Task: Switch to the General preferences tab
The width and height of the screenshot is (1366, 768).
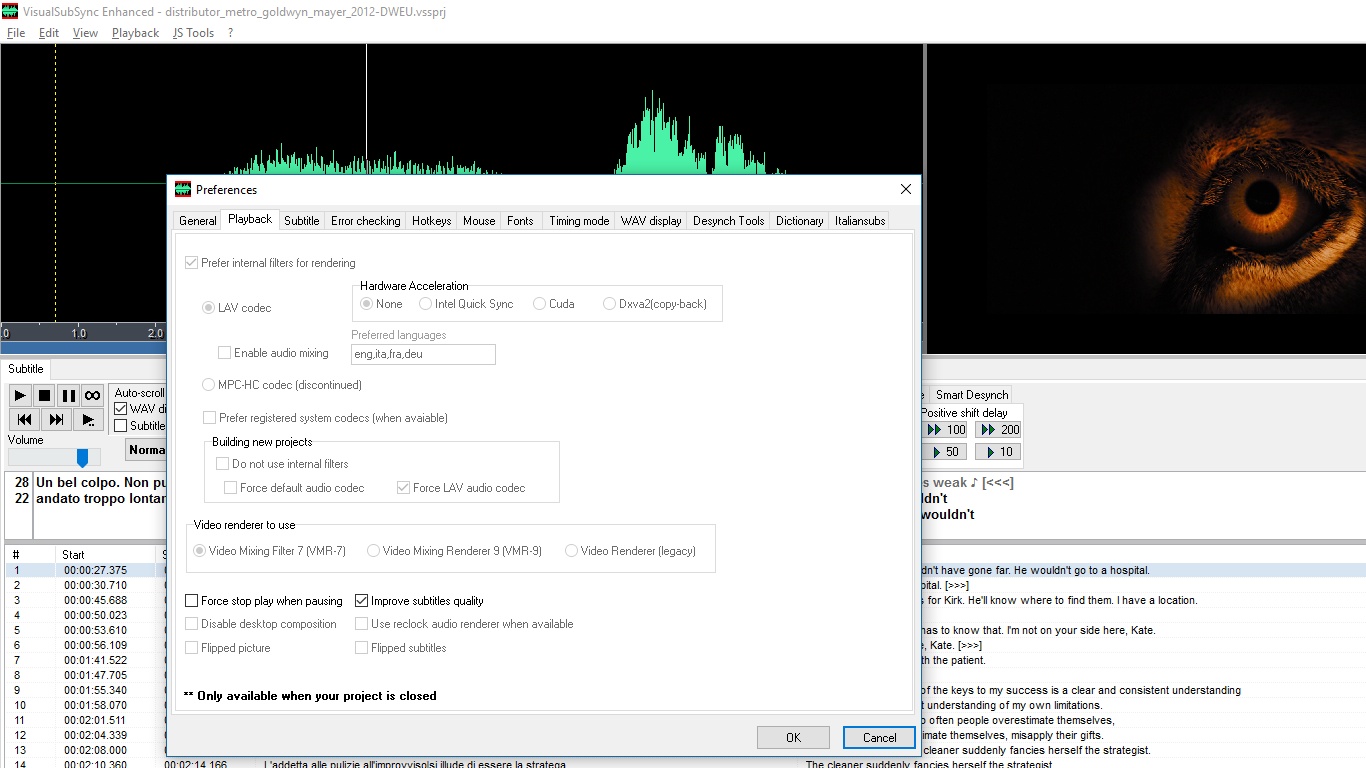Action: [x=198, y=221]
